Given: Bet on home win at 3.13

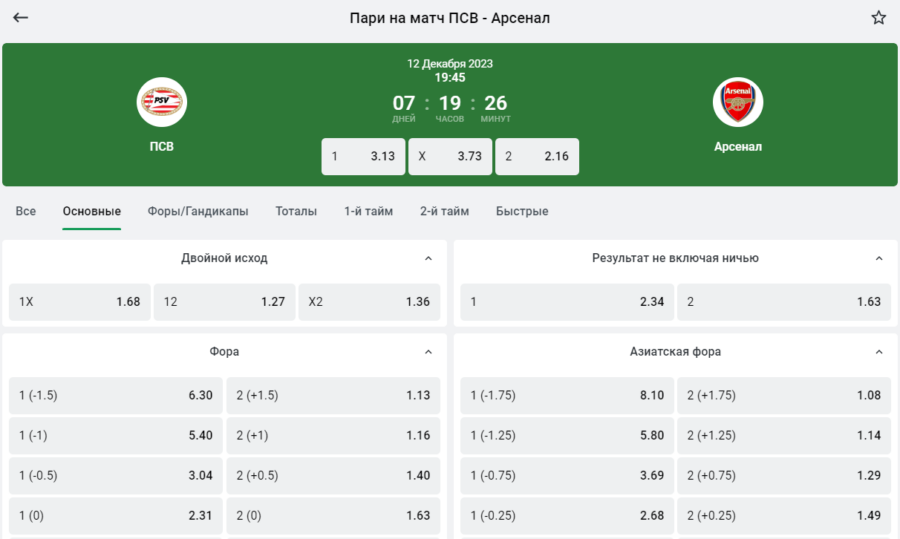Looking at the screenshot, I should (363, 156).
